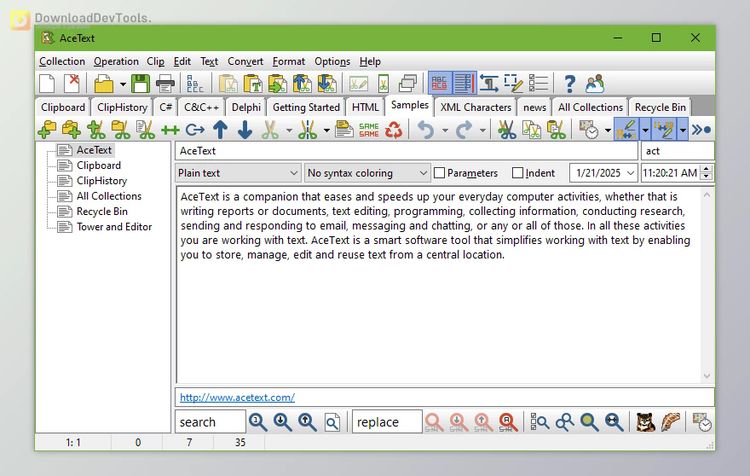Click the close collection icon with red X
Viewport: 750px width, 476px height.
(x=72, y=84)
